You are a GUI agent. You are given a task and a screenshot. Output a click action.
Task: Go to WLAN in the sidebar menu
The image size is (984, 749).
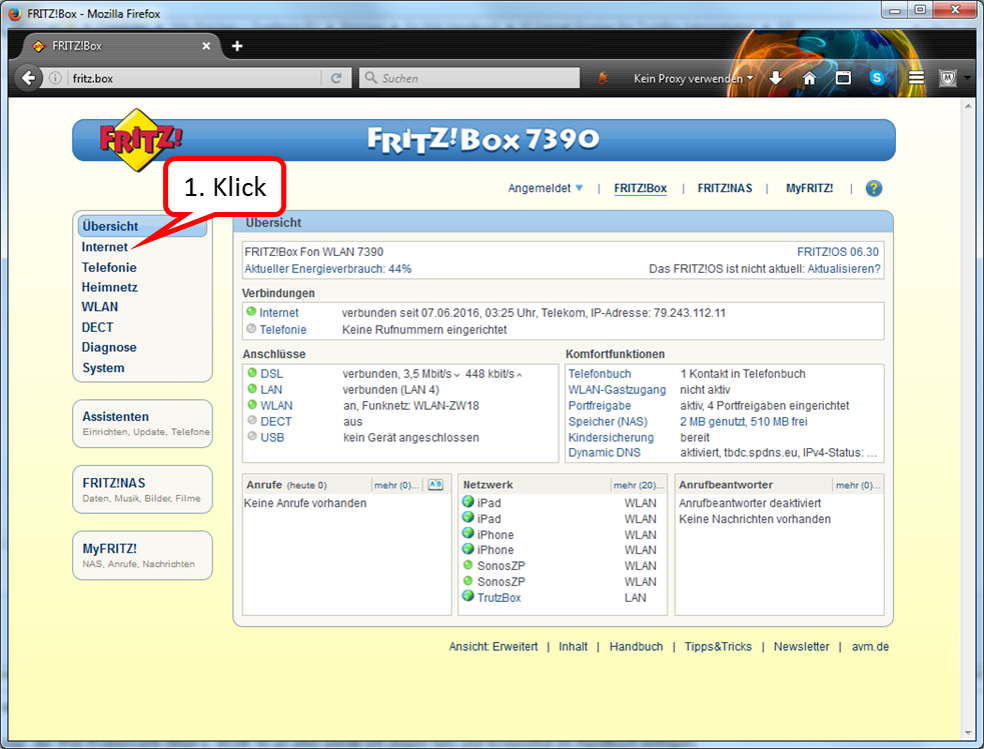(100, 307)
